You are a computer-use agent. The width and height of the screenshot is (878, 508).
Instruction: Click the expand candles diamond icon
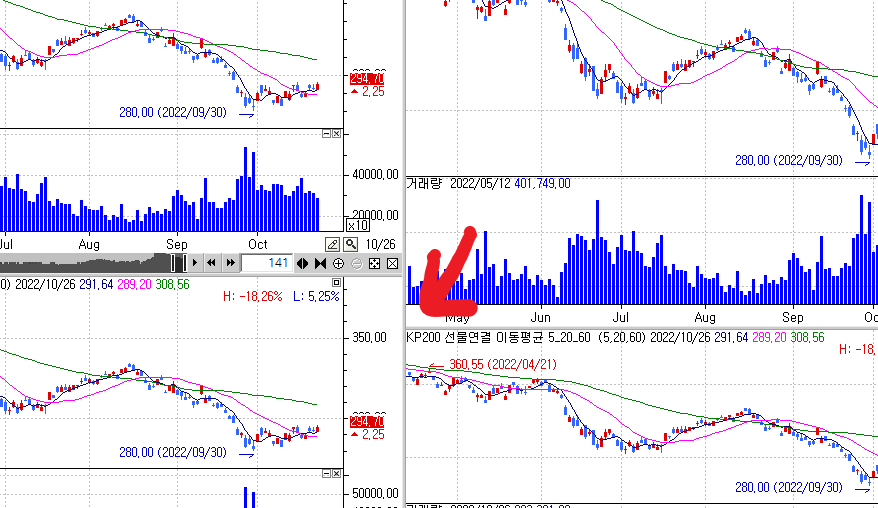(302, 263)
